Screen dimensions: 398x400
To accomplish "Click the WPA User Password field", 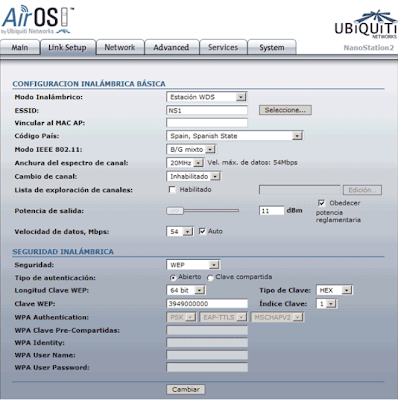I will [x=207, y=367].
